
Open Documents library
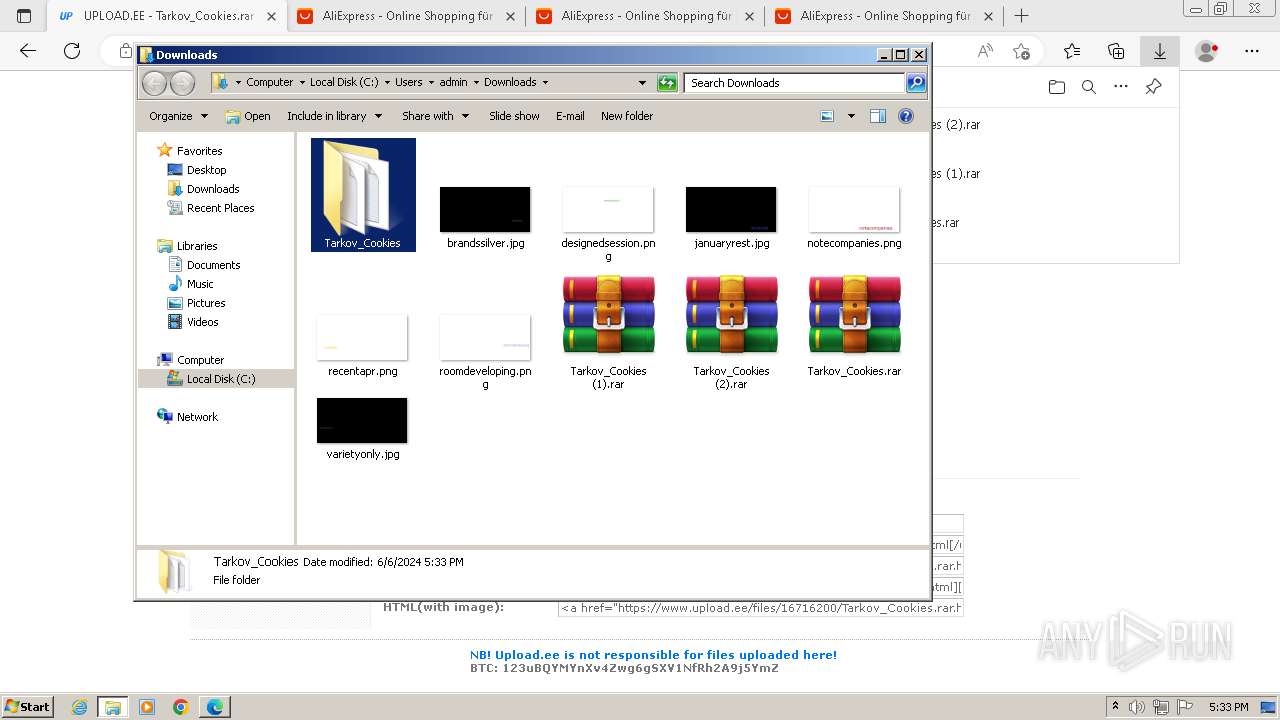[x=213, y=265]
